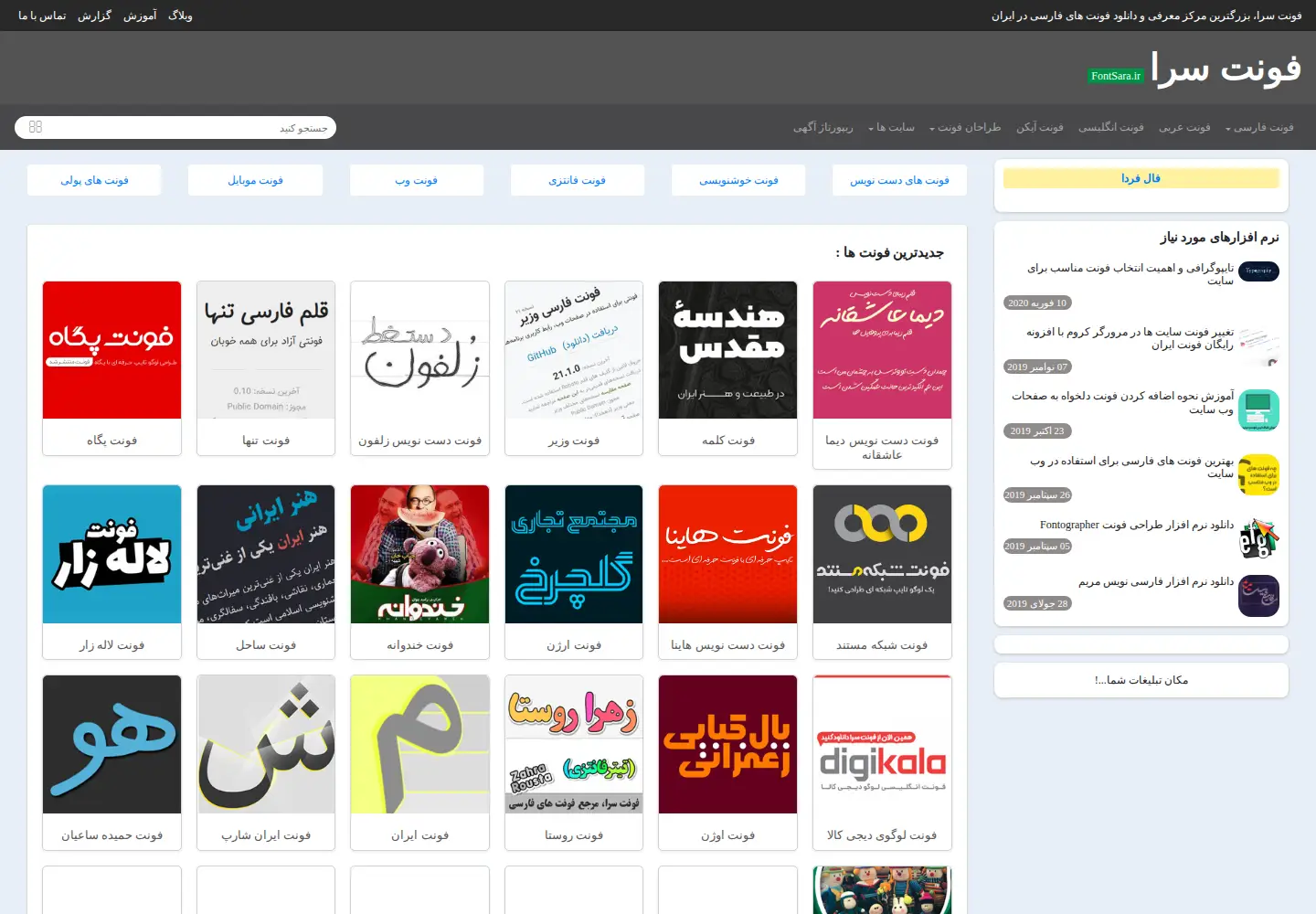Screen dimensions: 1316x914
Task: Open article تایپوگرافی و اهمیت انتخاب فونت
Action: coord(1130,274)
